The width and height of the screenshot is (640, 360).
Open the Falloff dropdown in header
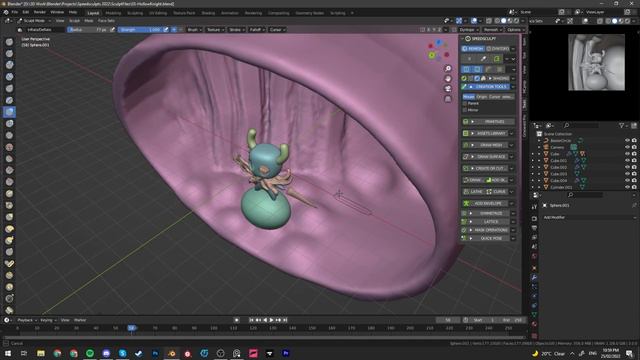[x=257, y=30]
